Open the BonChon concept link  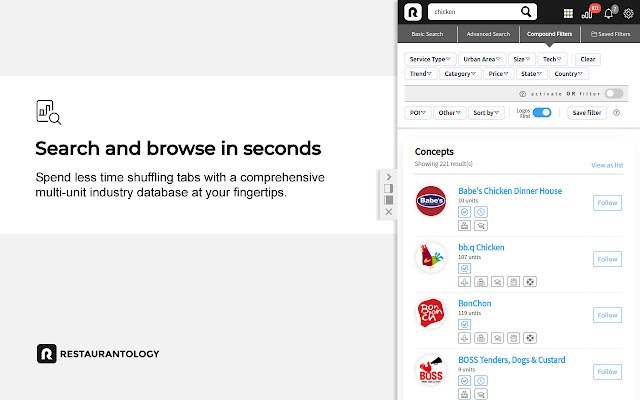pos(475,303)
